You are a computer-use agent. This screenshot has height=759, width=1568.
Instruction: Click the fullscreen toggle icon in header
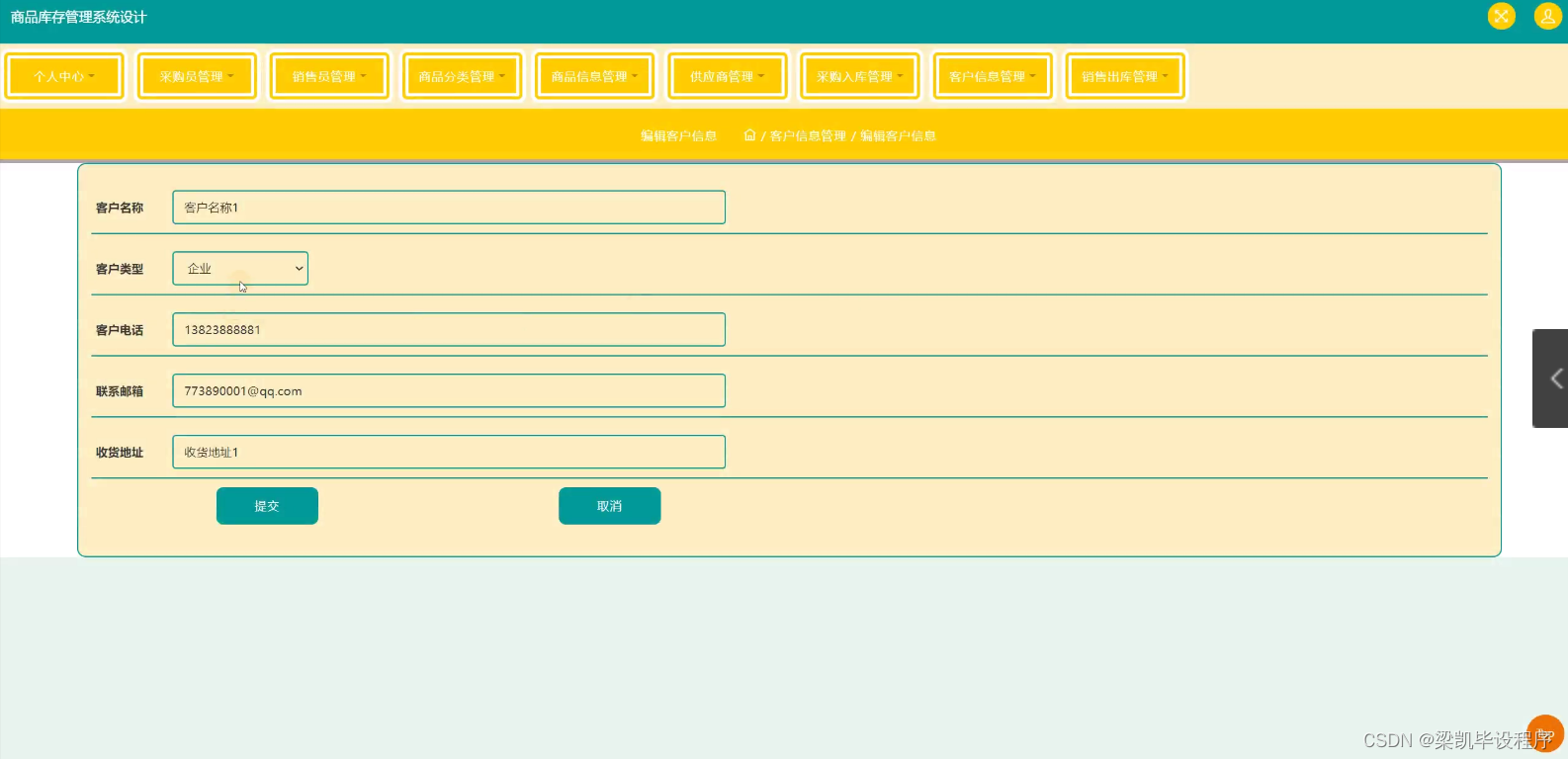(1501, 16)
